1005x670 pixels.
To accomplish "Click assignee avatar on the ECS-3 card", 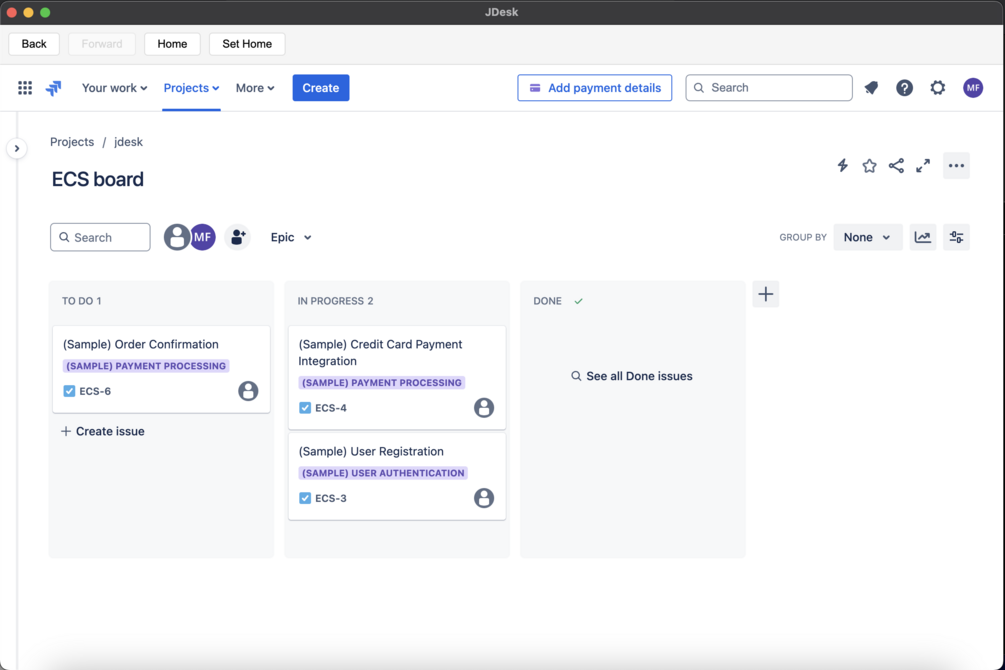I will (x=484, y=498).
